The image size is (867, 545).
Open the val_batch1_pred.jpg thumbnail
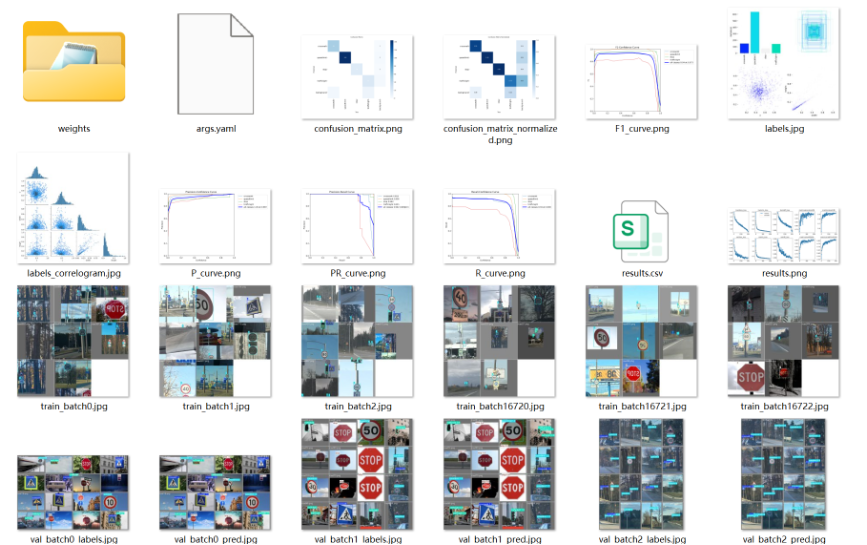click(x=499, y=474)
